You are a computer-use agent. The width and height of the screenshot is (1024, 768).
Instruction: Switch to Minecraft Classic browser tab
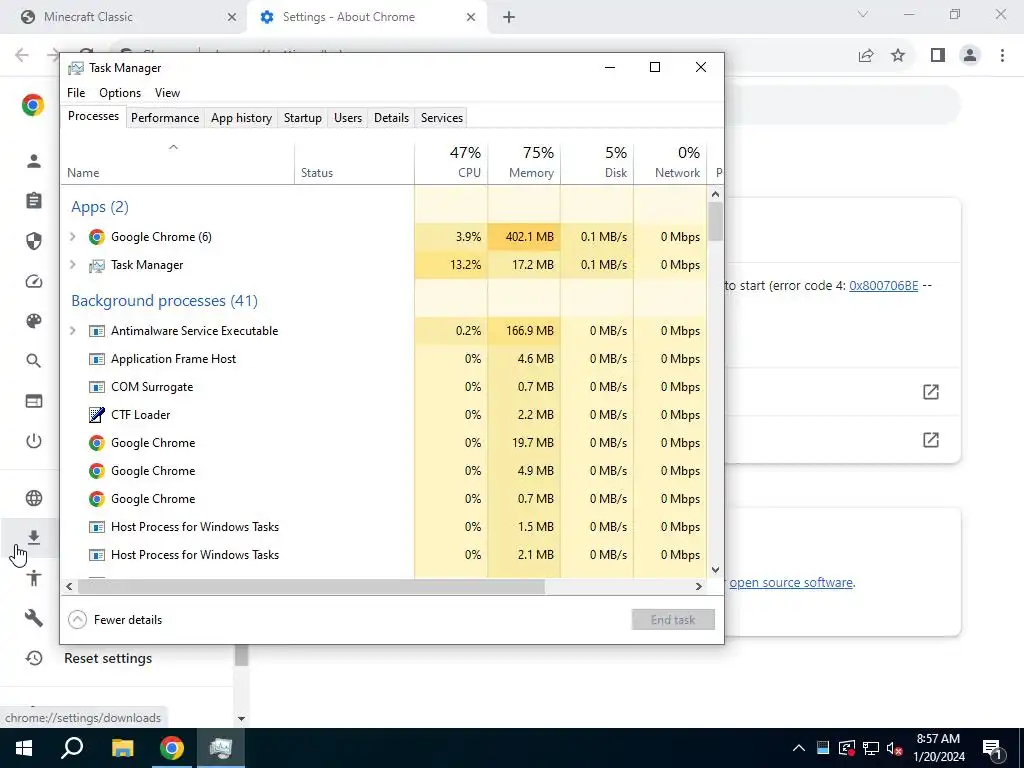[124, 17]
